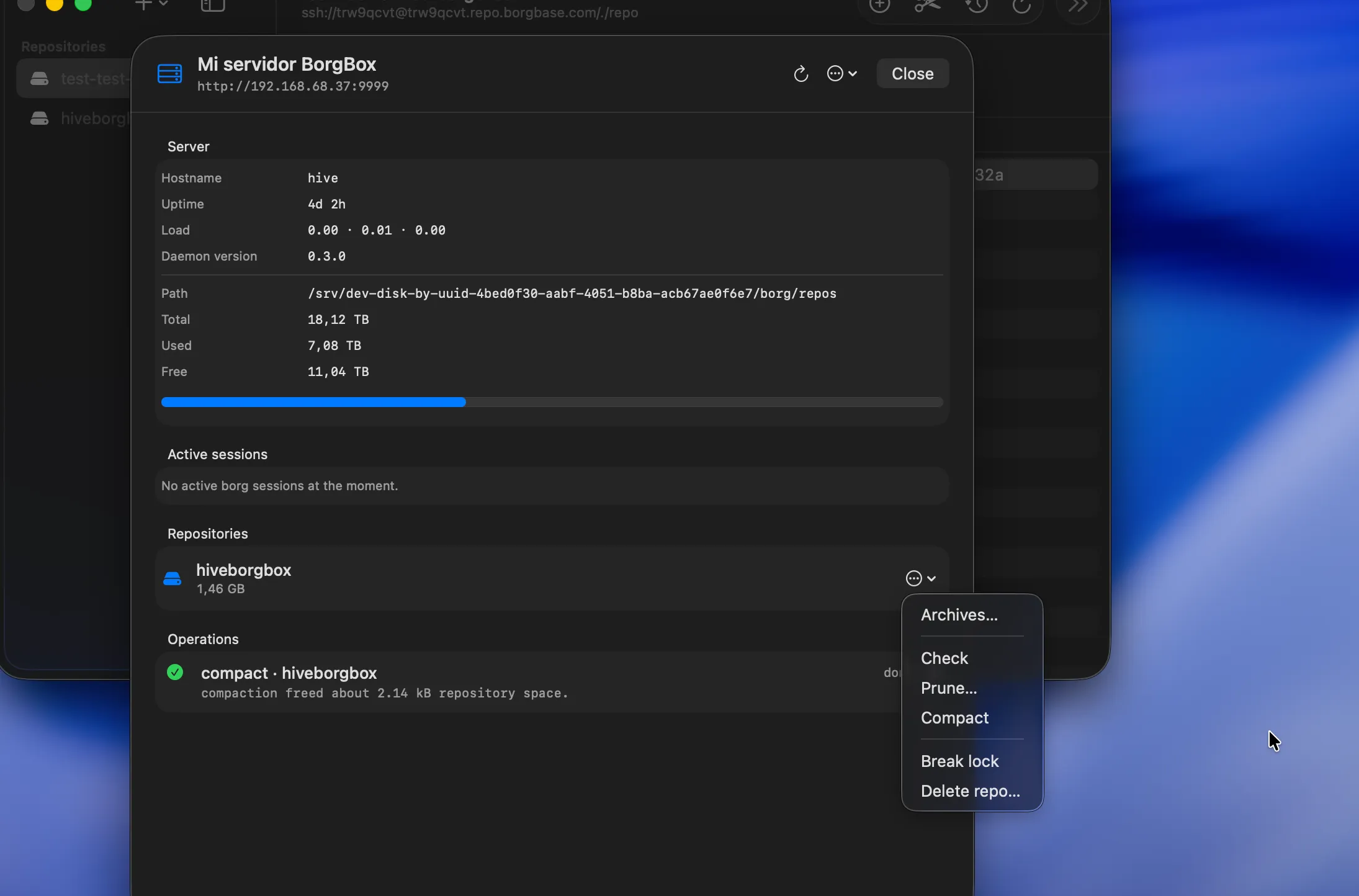The image size is (1359, 896).
Task: Click the ssh repository URL field at the top
Action: point(470,13)
